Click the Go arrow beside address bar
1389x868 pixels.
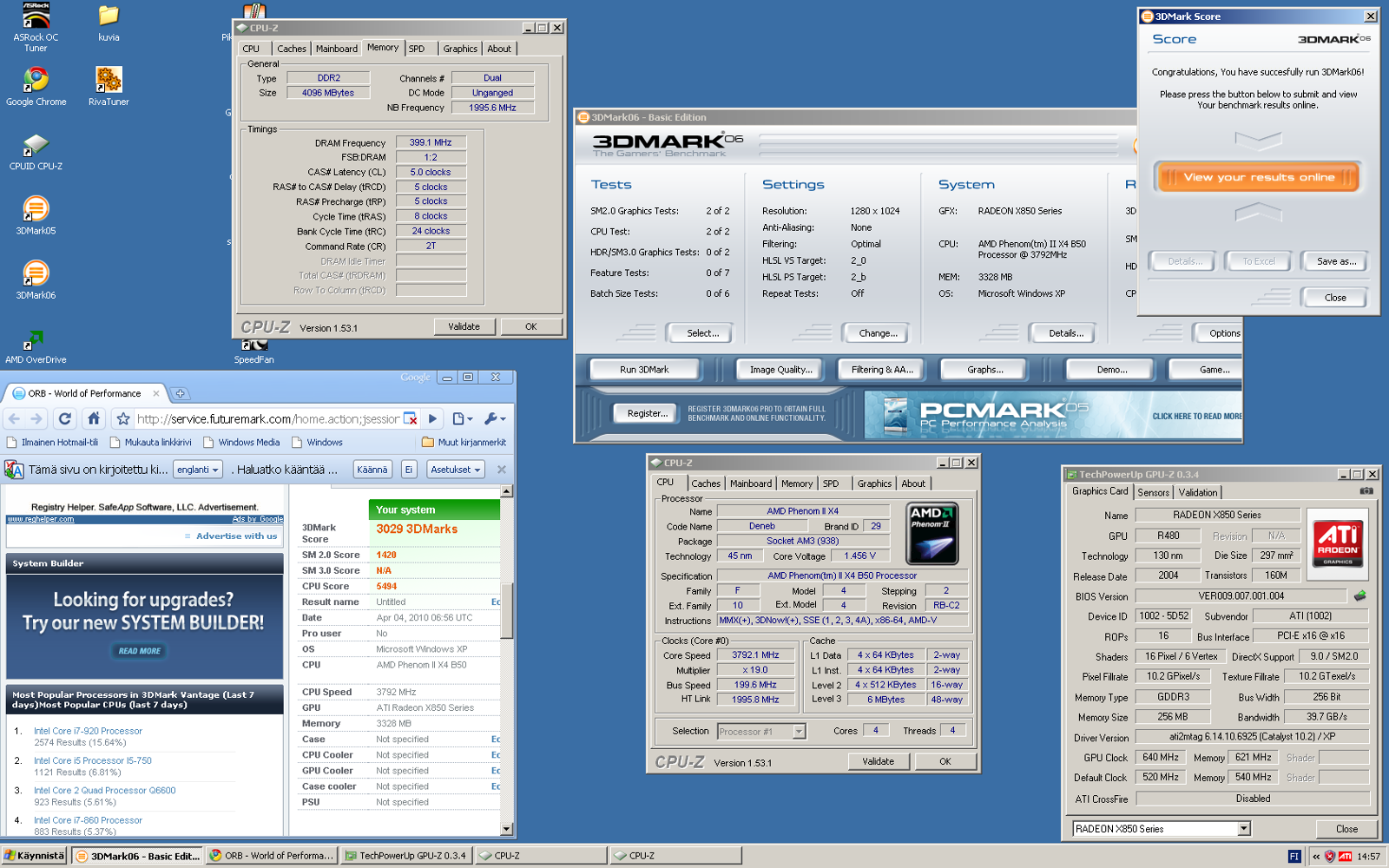click(x=432, y=418)
